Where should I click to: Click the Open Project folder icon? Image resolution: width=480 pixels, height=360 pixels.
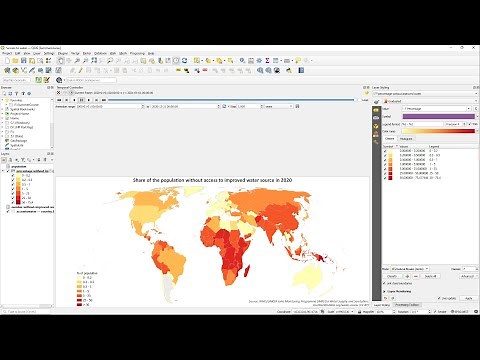tap(15, 61)
